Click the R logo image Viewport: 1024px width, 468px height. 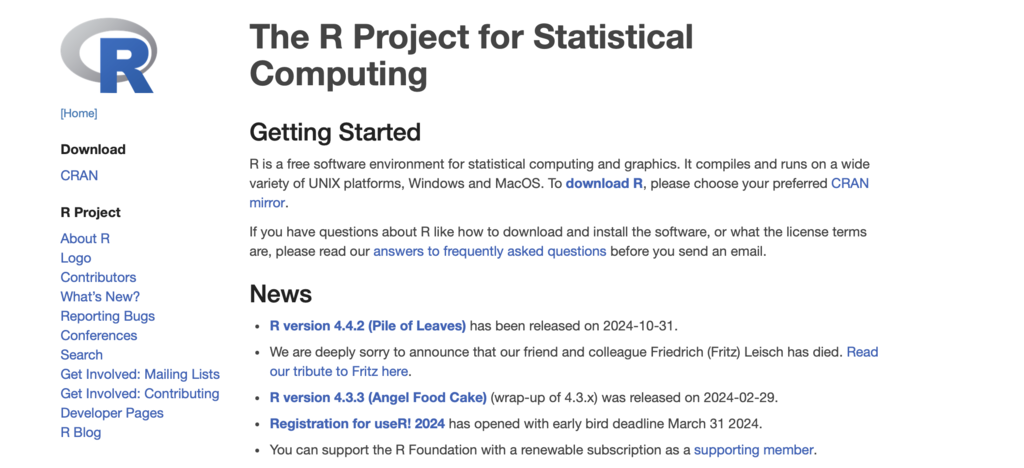(x=108, y=55)
